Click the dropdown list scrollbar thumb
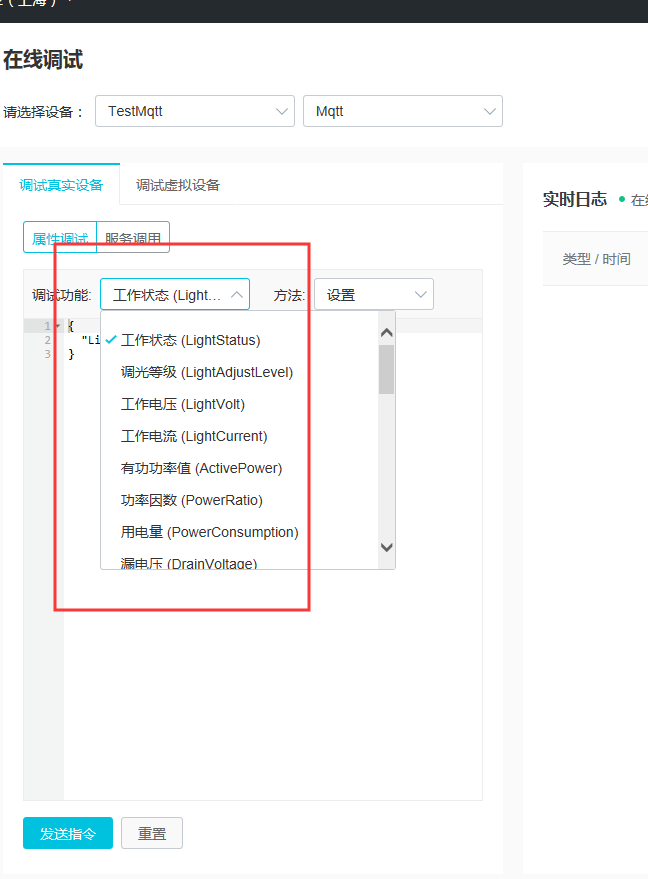This screenshot has width=648, height=879. pos(386,369)
